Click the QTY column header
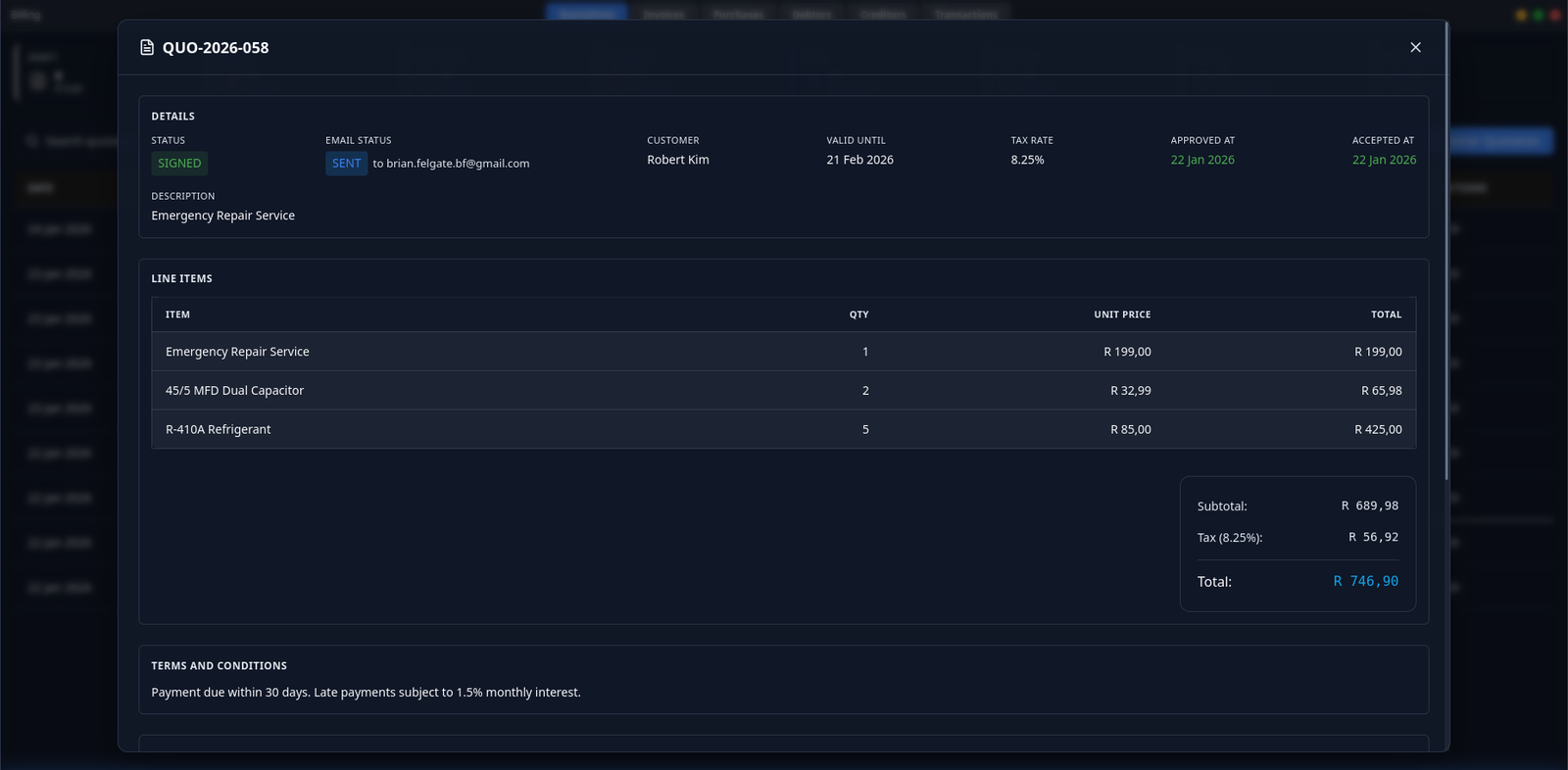This screenshot has height=770, width=1568. pyautogui.click(x=858, y=314)
